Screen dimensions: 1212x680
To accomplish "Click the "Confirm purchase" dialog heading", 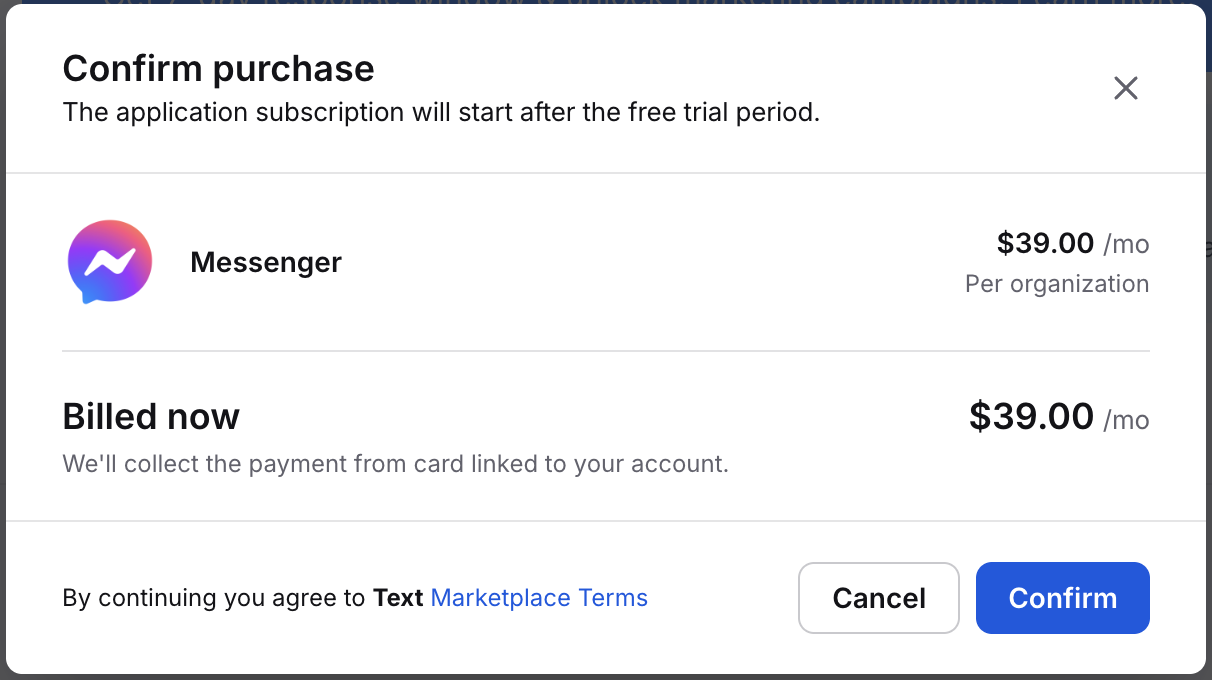I will tap(218, 69).
